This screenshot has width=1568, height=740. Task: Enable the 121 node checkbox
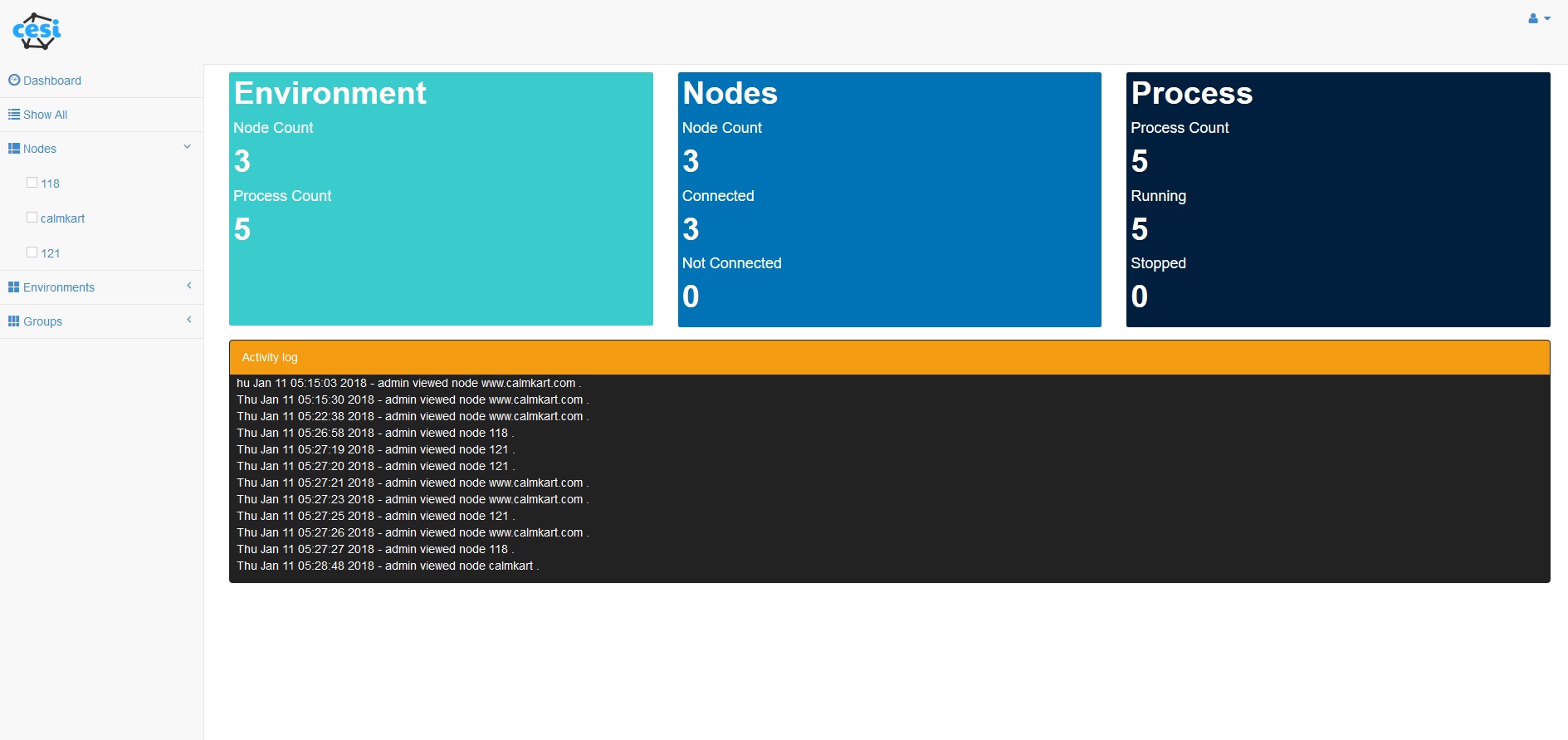pyautogui.click(x=32, y=252)
